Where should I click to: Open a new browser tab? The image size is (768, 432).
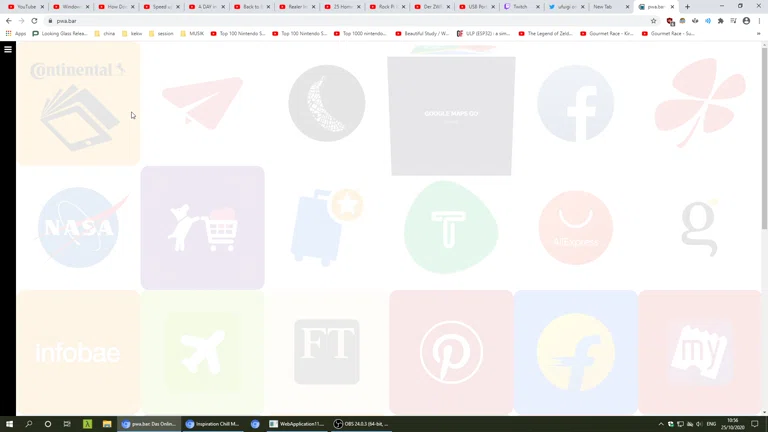687,7
